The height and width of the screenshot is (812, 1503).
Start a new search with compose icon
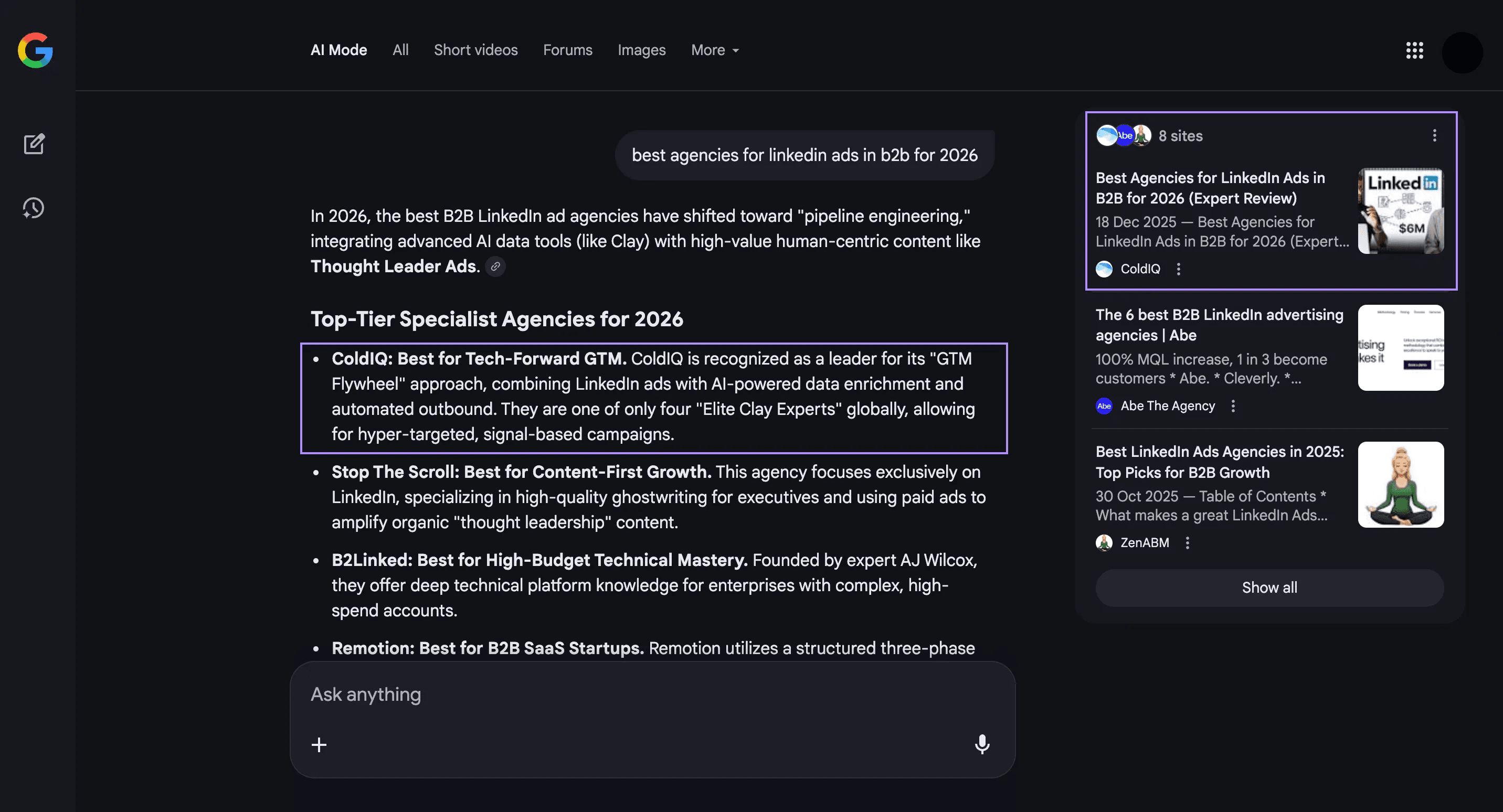pyautogui.click(x=34, y=144)
